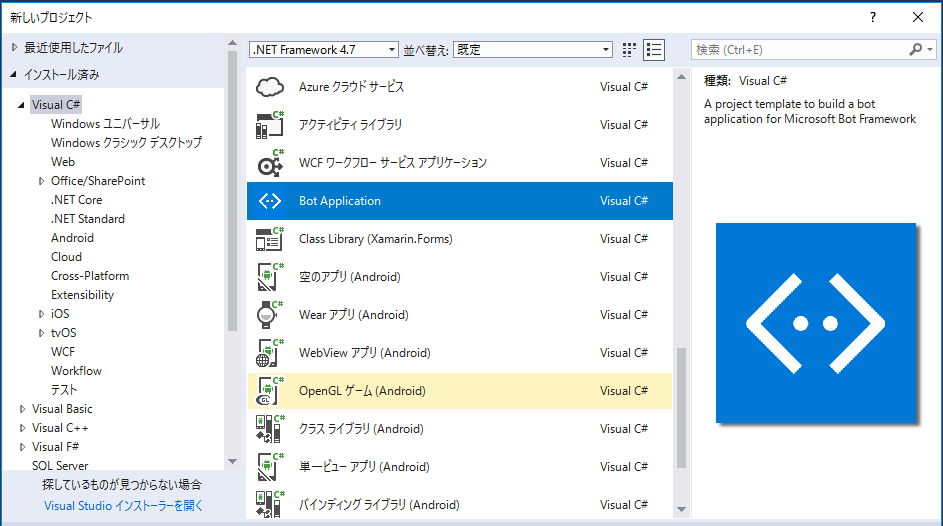Select the Extensibility category
The image size is (943, 526).
click(x=82, y=295)
